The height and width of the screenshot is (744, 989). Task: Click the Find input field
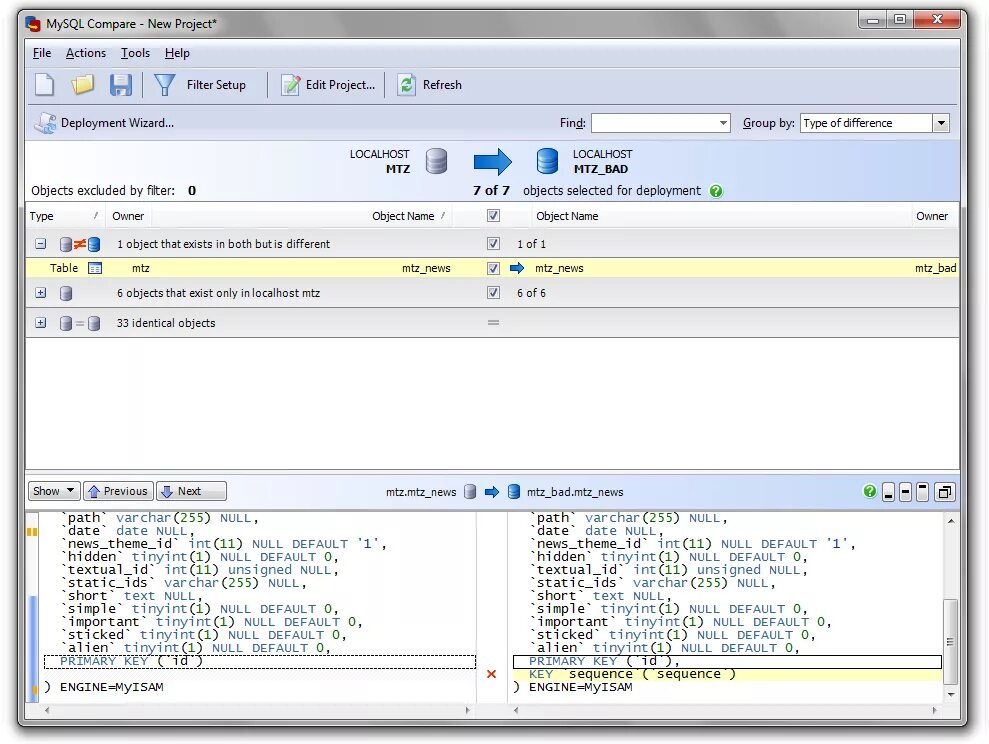point(653,123)
